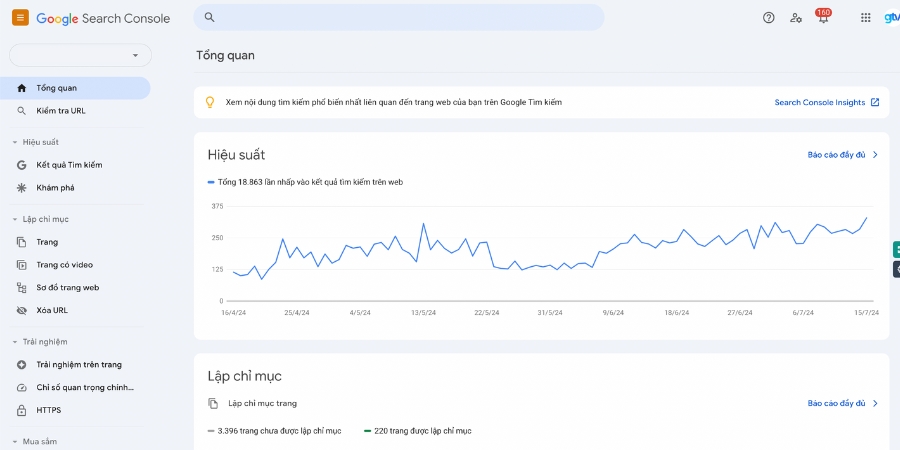Open Search Console Insights link
Screen dimensions: 900x450
pos(820,102)
